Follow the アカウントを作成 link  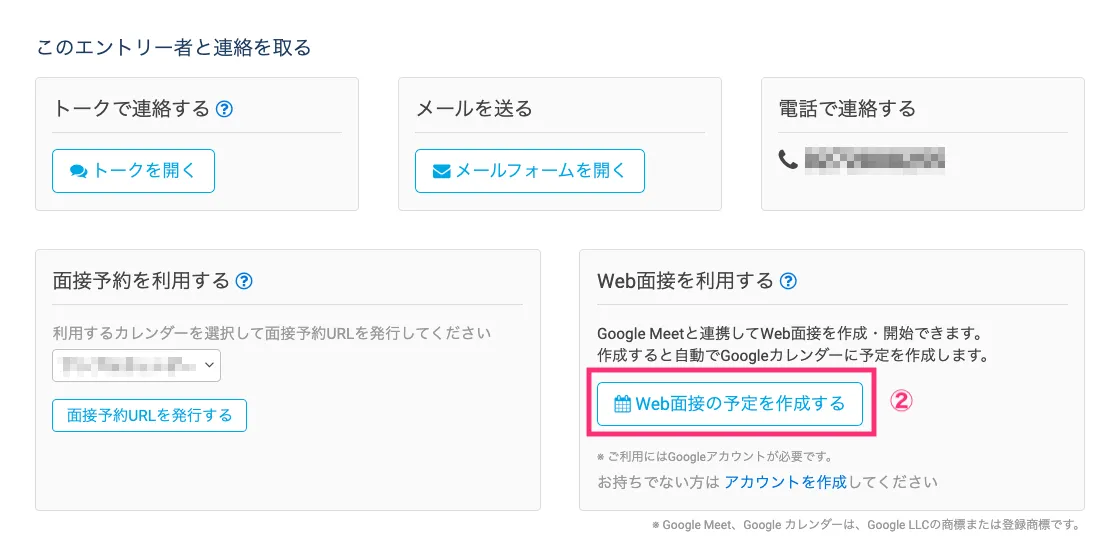pos(785,481)
